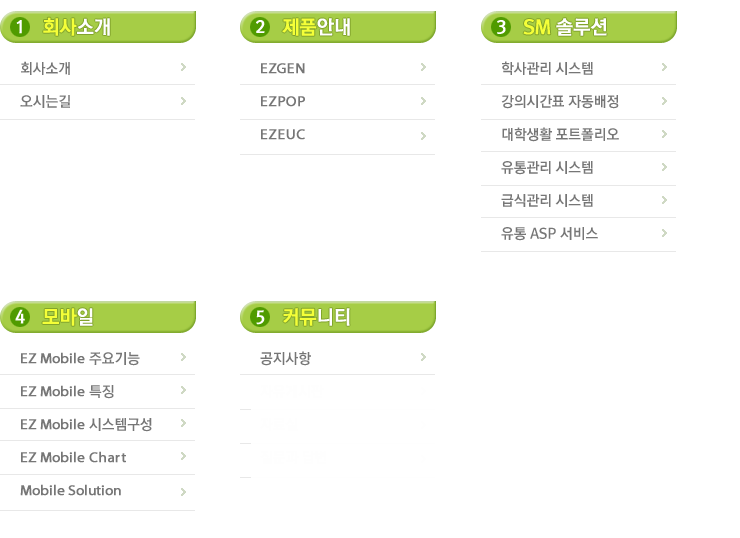Expand the 학사관리 시스템 arrow
The image size is (740, 538).
[664, 67]
